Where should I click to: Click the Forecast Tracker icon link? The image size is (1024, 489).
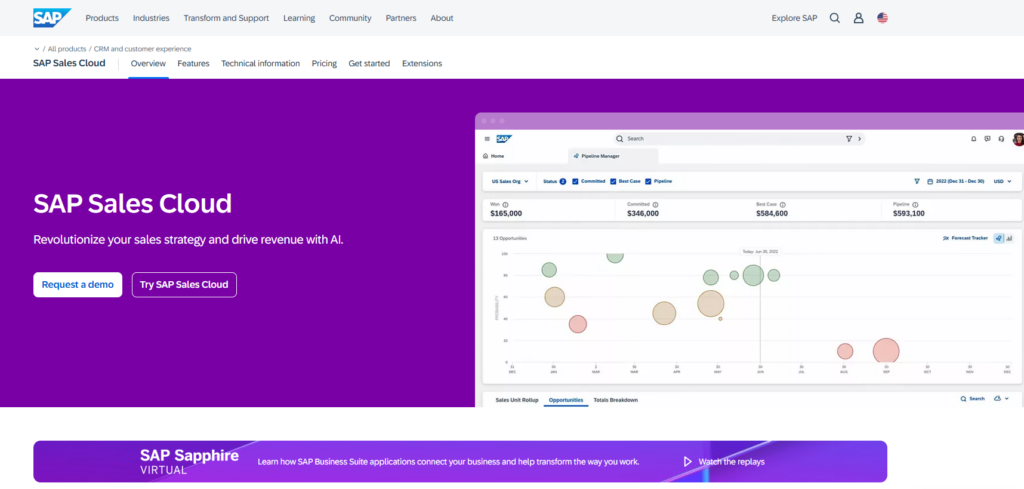(946, 238)
